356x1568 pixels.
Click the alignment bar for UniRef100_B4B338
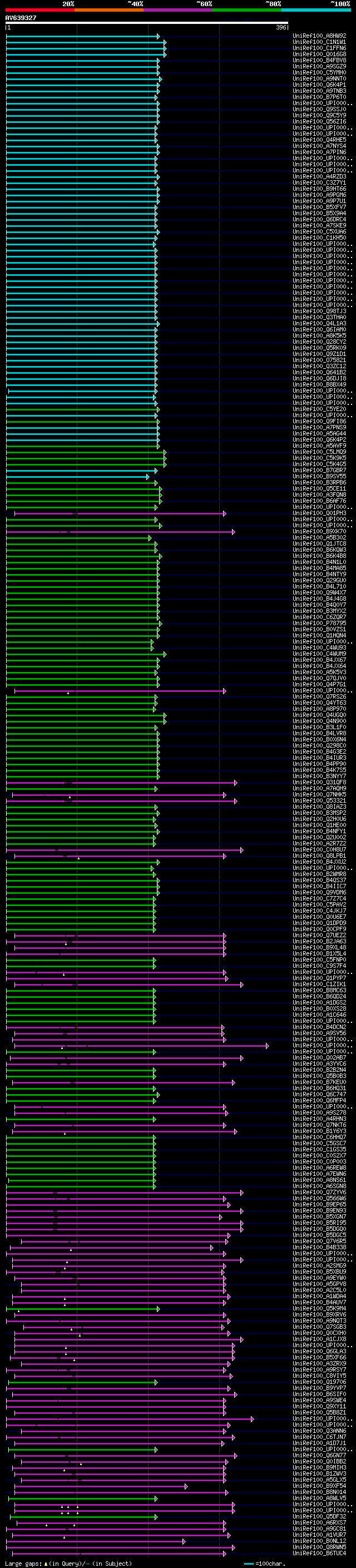coord(112,1247)
